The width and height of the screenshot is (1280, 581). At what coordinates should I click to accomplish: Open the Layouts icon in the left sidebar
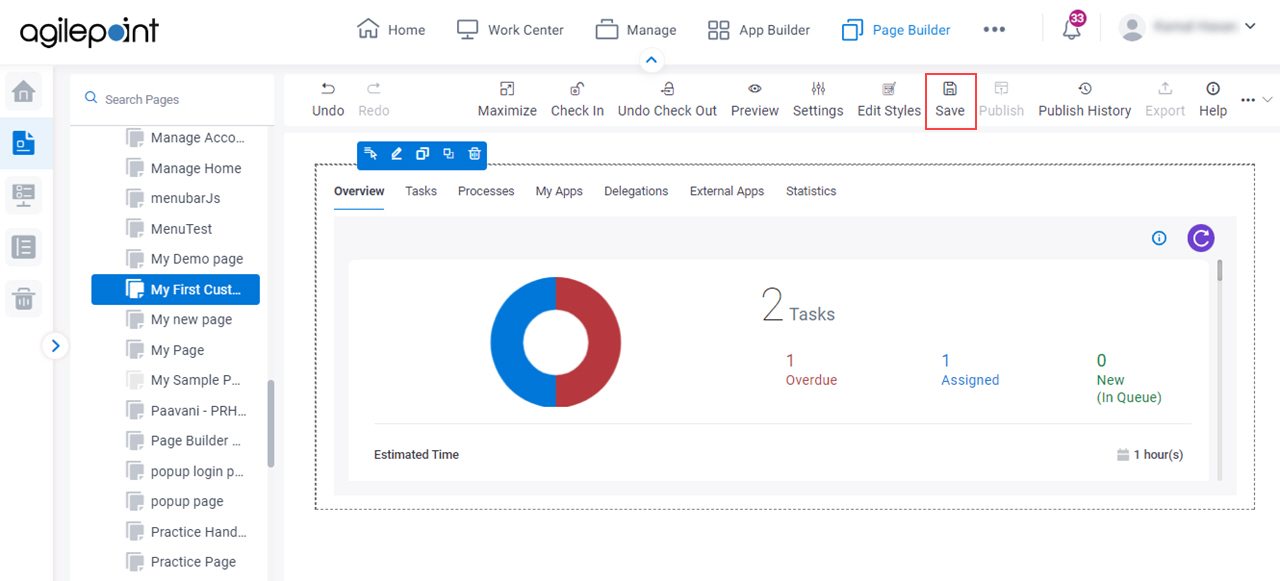tap(24, 246)
